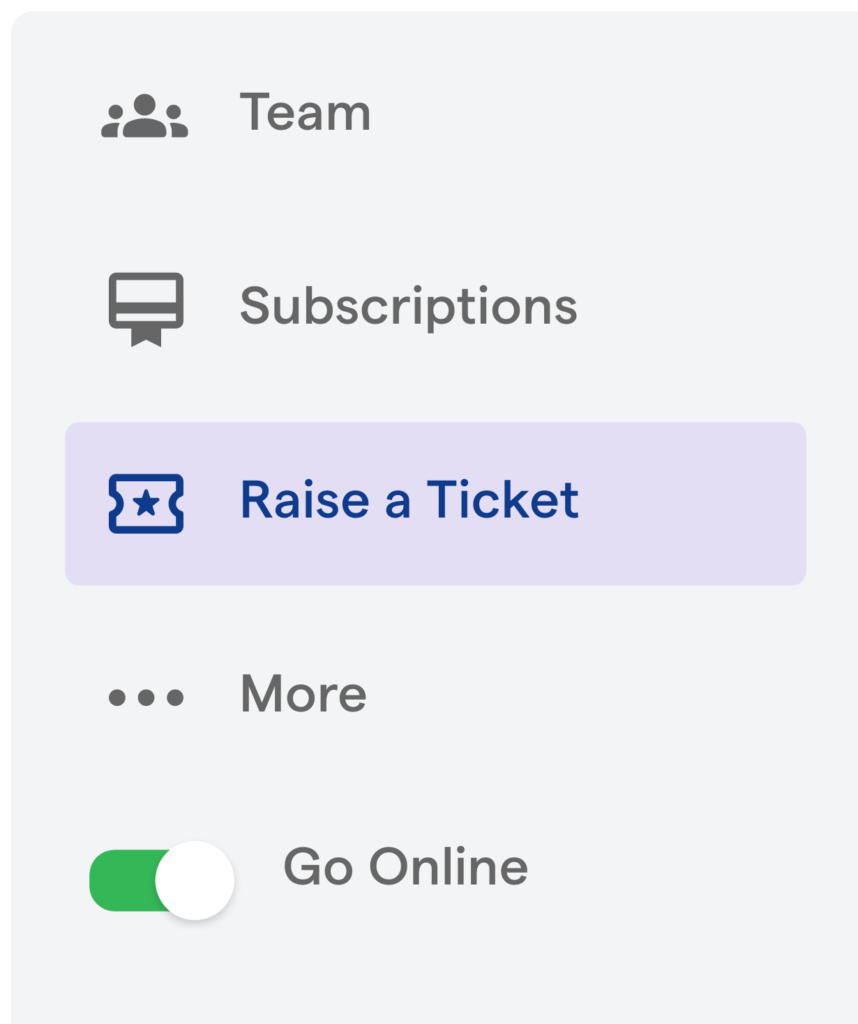Viewport: 858px width, 1024px height.
Task: Click the highlighted purple Raise a Ticket row
Action: 435,503
